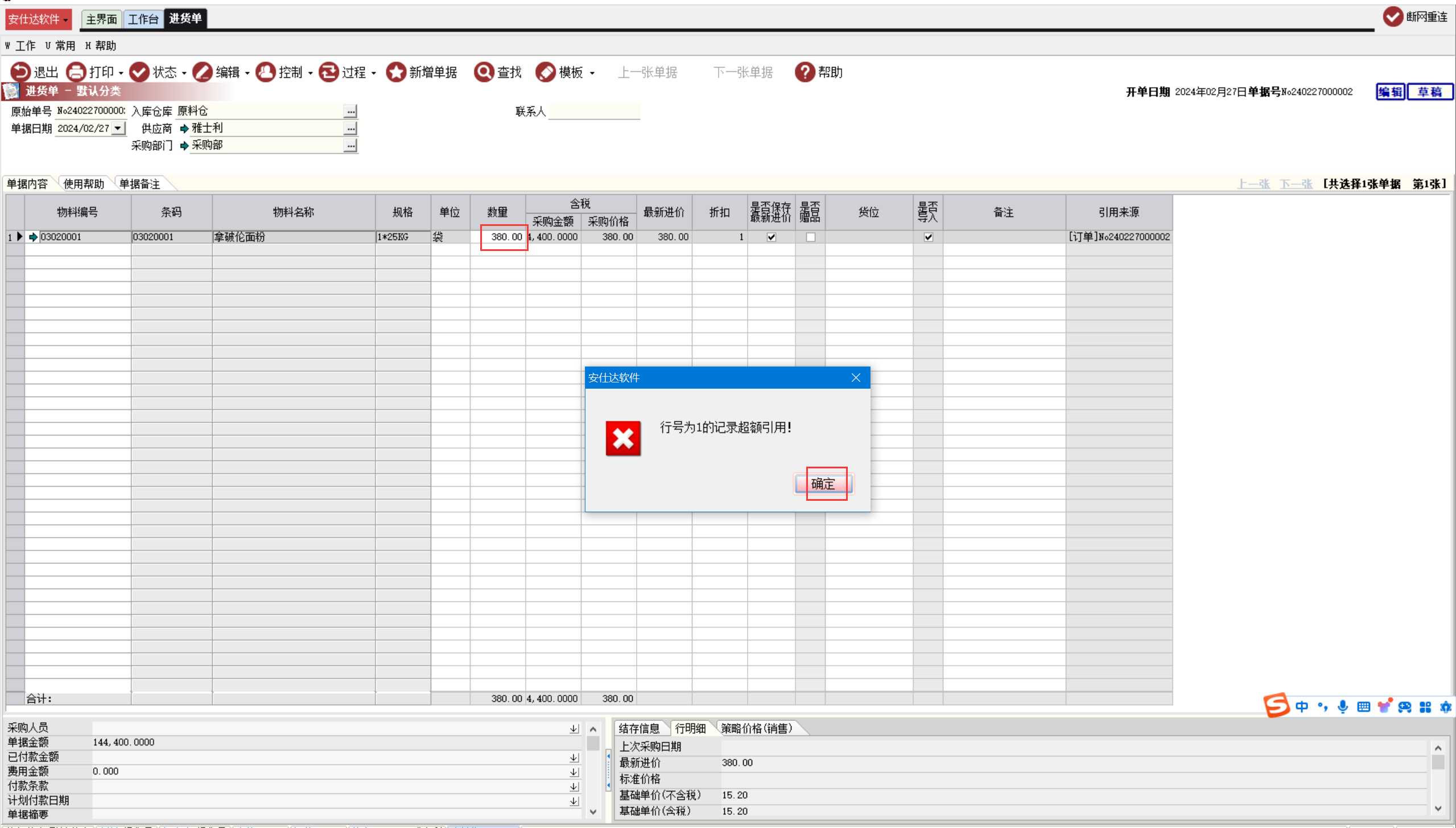Click the Sogou microphone voice input icon
The image size is (1456, 828).
(x=1343, y=707)
